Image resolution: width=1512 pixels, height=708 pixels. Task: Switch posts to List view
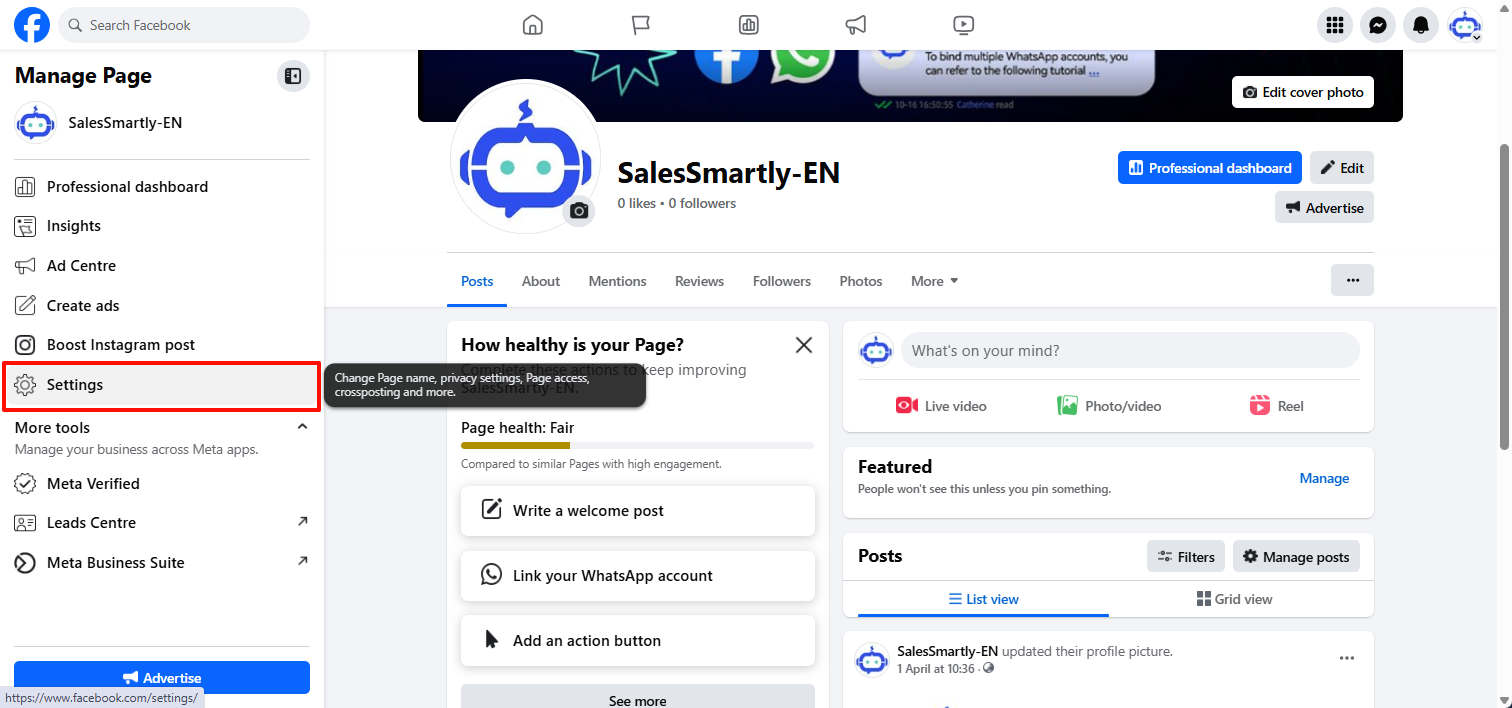pos(983,599)
